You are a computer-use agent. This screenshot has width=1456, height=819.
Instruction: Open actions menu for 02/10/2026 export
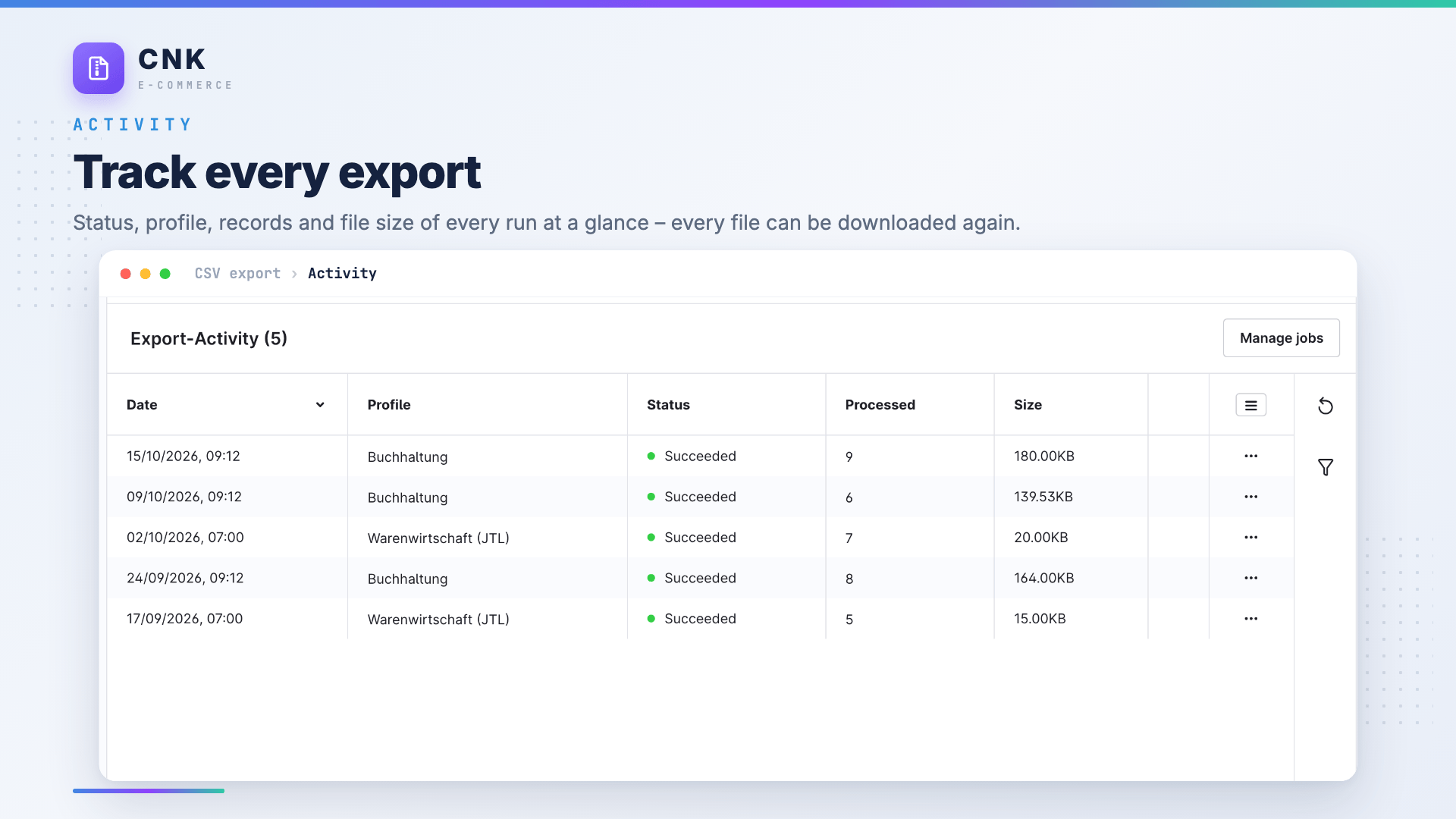click(x=1250, y=537)
